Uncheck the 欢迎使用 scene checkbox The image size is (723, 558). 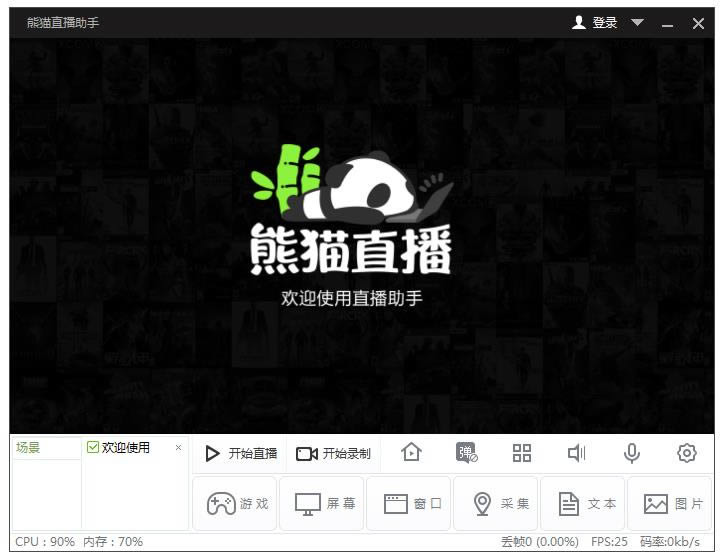click(x=93, y=448)
